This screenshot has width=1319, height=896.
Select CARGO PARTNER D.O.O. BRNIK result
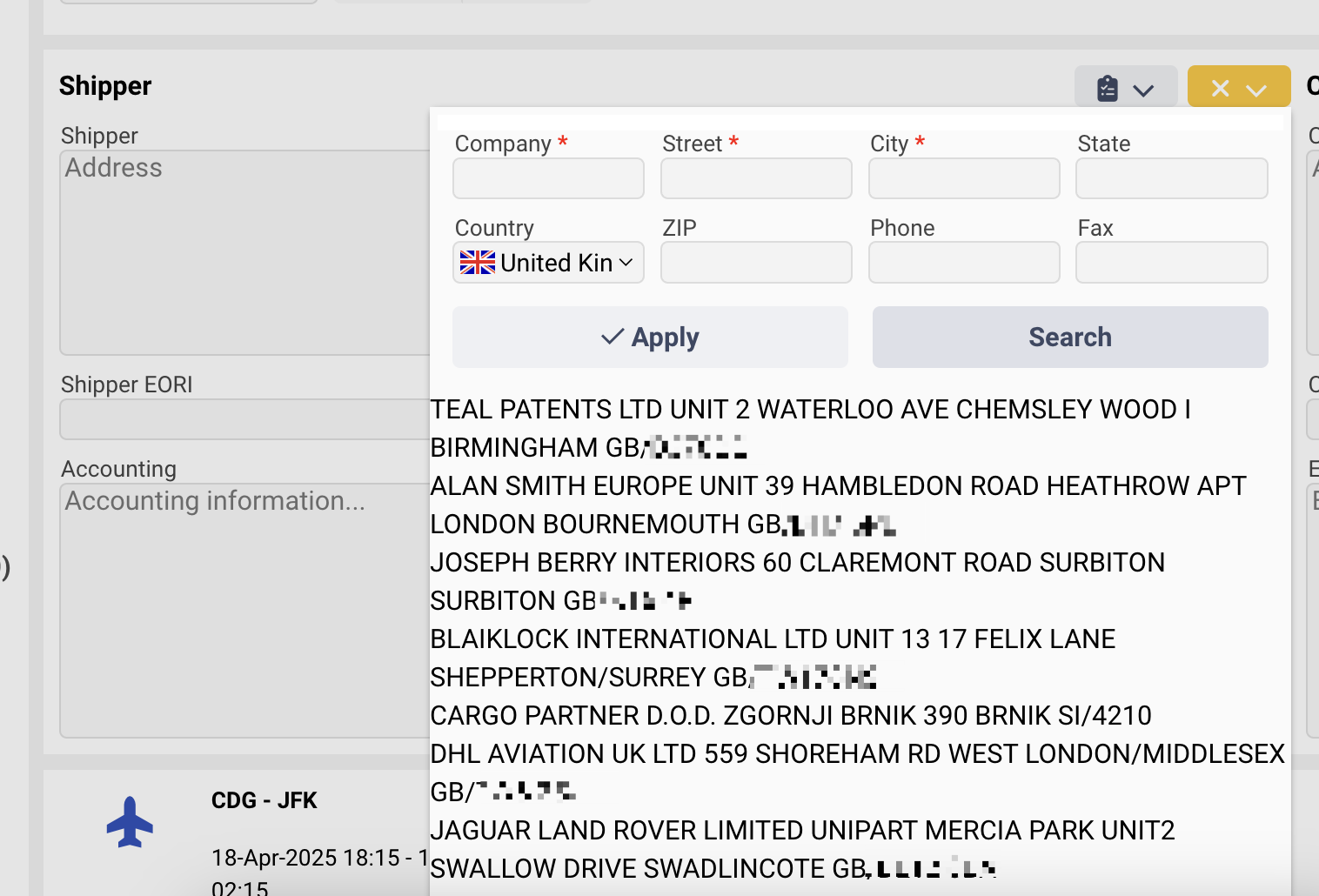click(790, 715)
